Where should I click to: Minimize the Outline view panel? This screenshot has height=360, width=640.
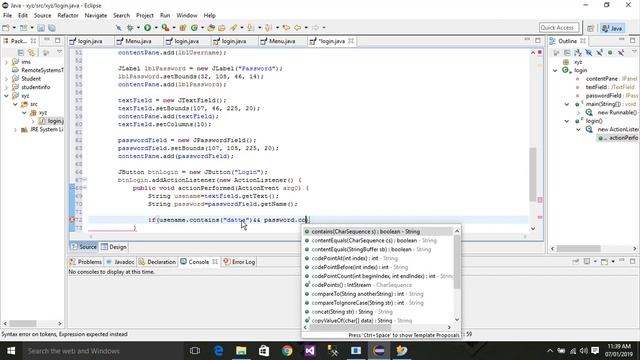click(622, 40)
